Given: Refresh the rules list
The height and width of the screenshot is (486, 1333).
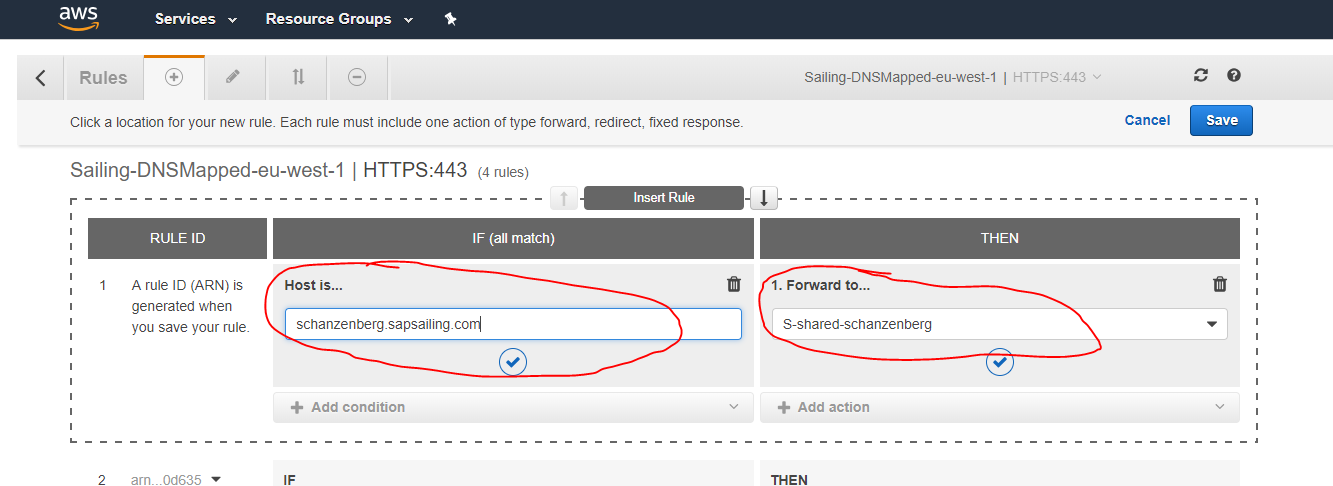Looking at the screenshot, I should pyautogui.click(x=1201, y=76).
